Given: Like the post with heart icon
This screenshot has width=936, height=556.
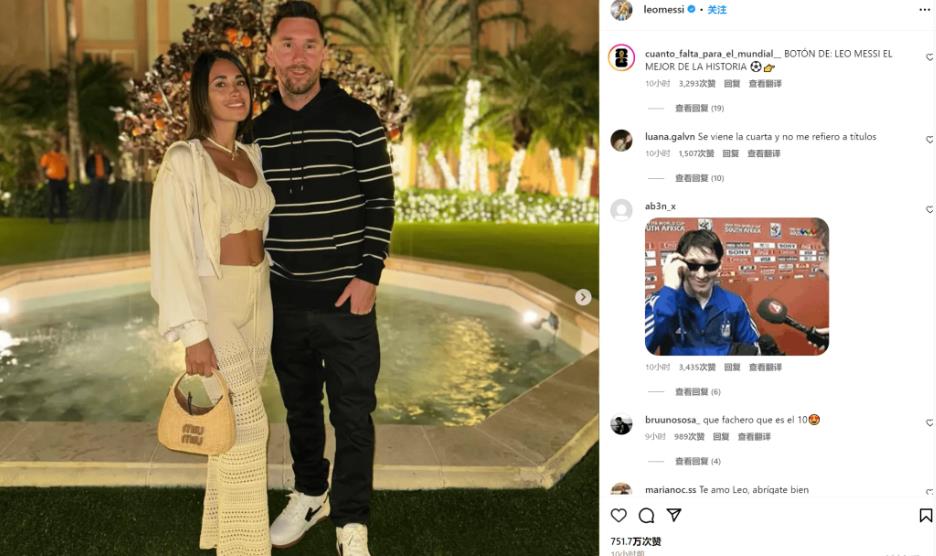Looking at the screenshot, I should click(618, 515).
